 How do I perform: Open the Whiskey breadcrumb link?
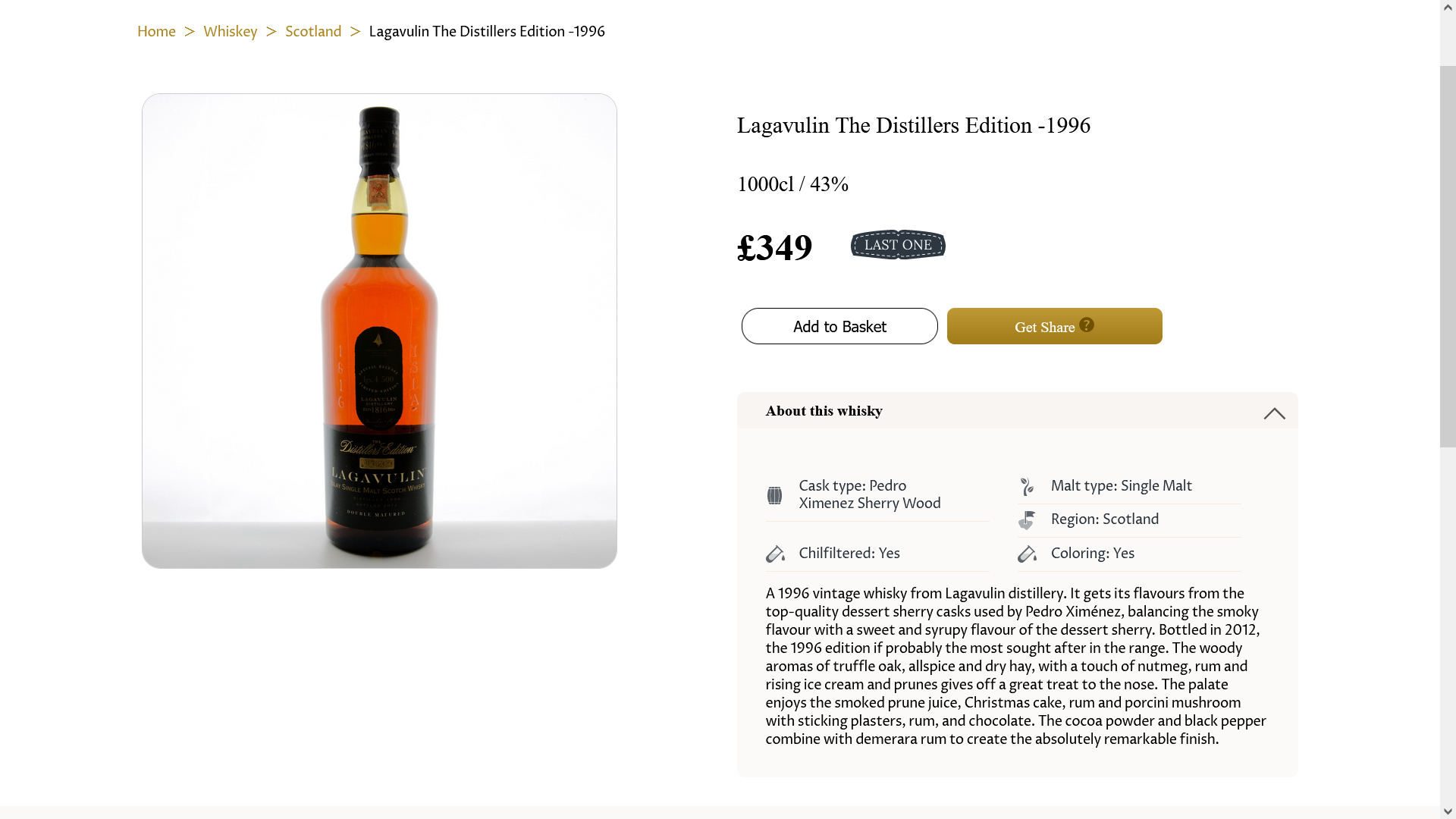pyautogui.click(x=230, y=31)
